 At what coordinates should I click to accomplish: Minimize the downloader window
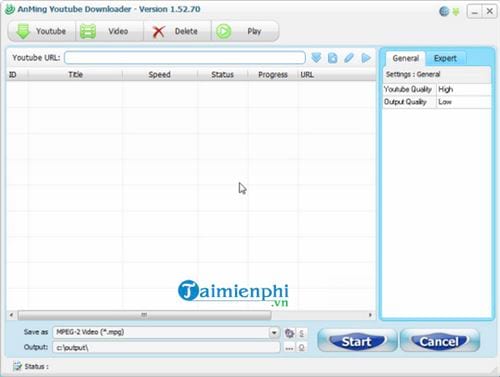pyautogui.click(x=475, y=12)
